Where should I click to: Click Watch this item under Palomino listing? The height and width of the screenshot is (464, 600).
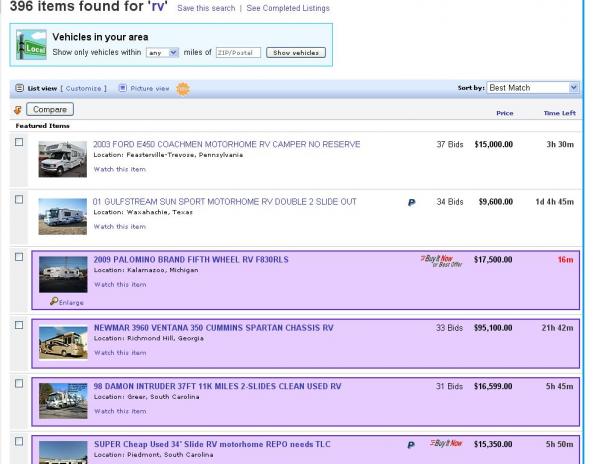pyautogui.click(x=120, y=285)
